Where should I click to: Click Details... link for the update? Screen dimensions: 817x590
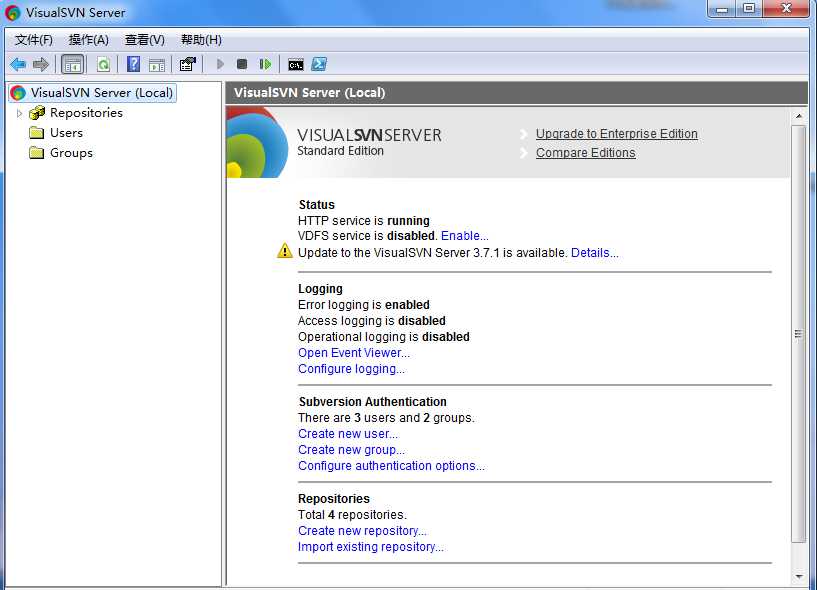tap(595, 253)
